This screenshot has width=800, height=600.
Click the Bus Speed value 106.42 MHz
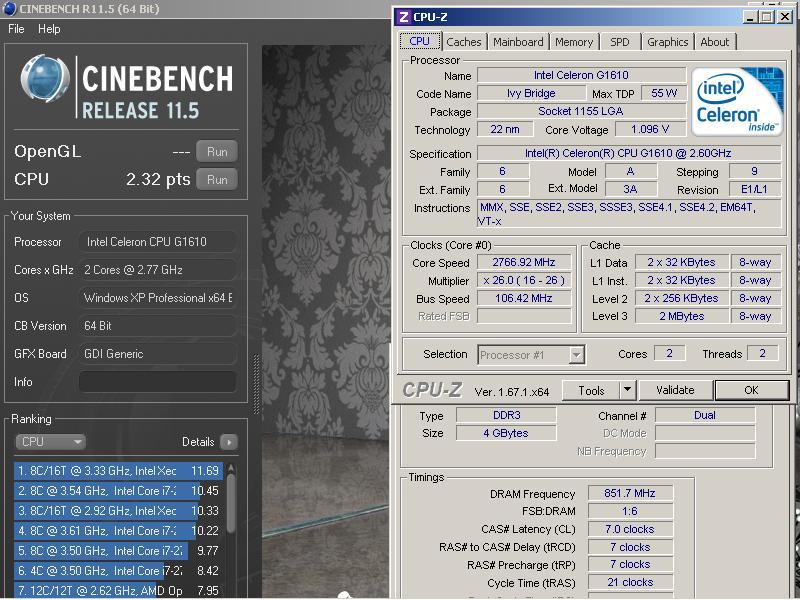pos(524,298)
